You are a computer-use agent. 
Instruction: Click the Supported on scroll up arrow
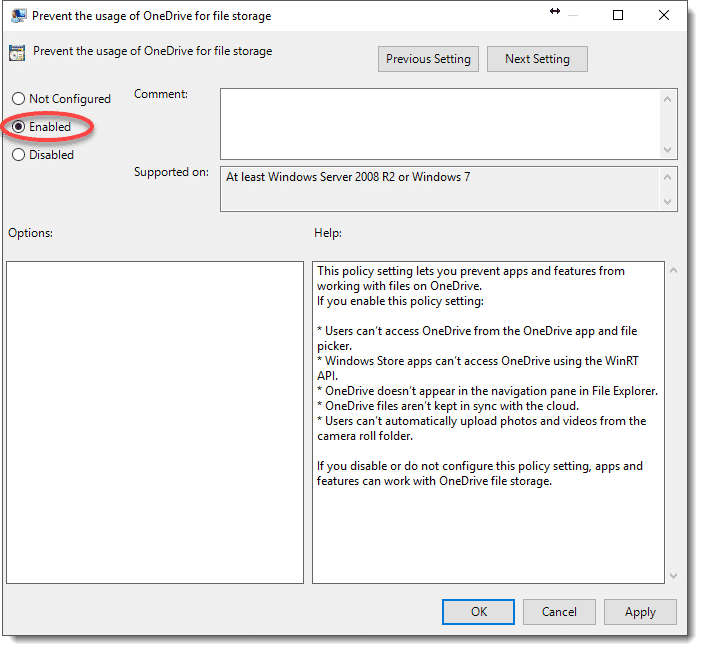click(668, 177)
